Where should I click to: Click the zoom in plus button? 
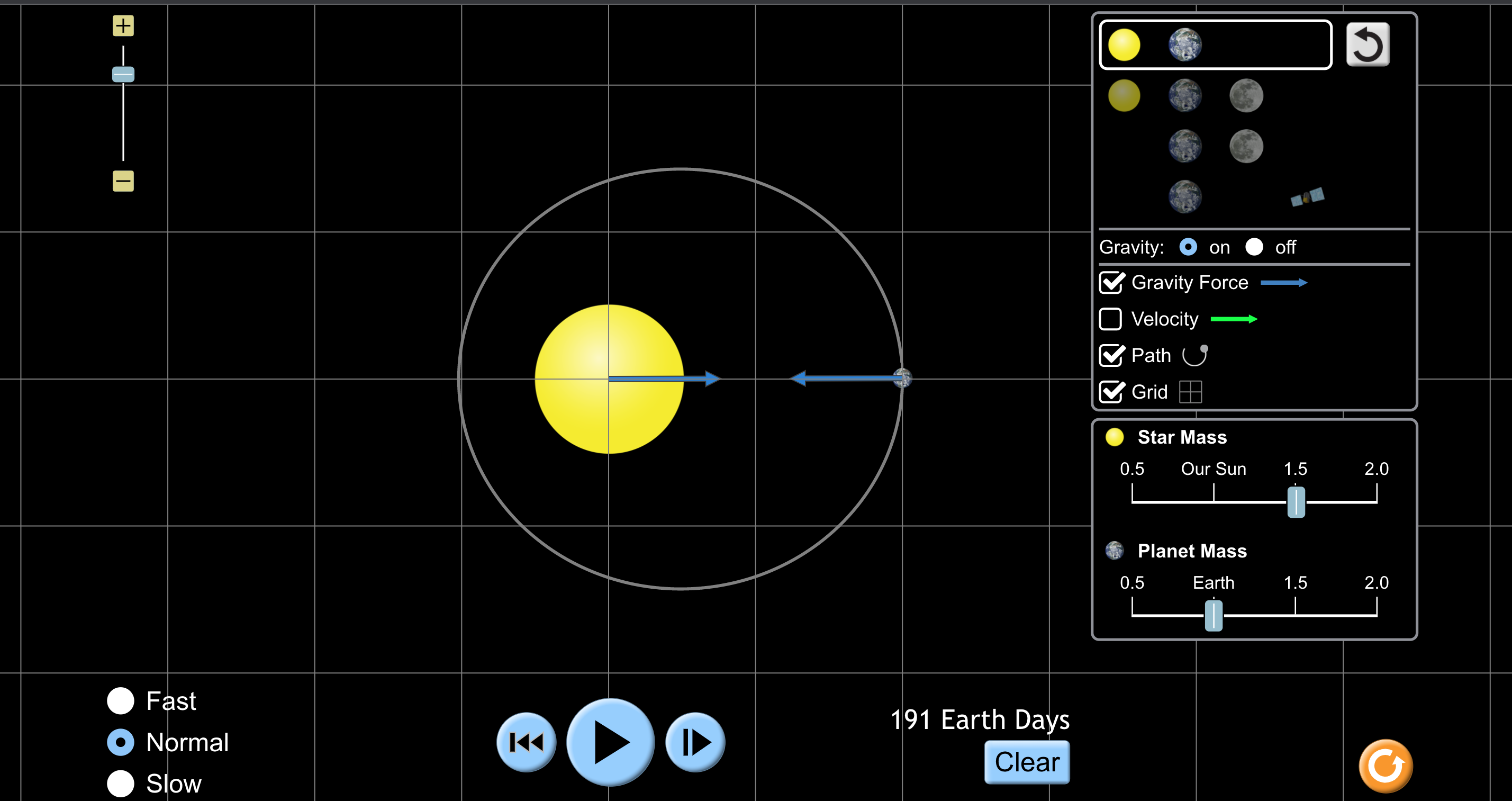(123, 25)
